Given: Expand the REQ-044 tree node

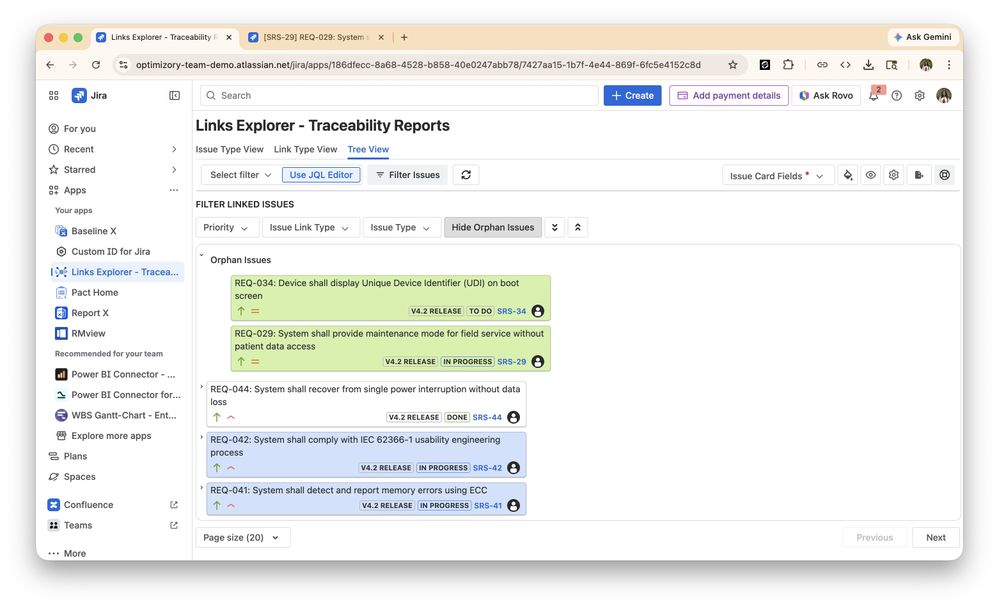Looking at the screenshot, I should [x=202, y=387].
